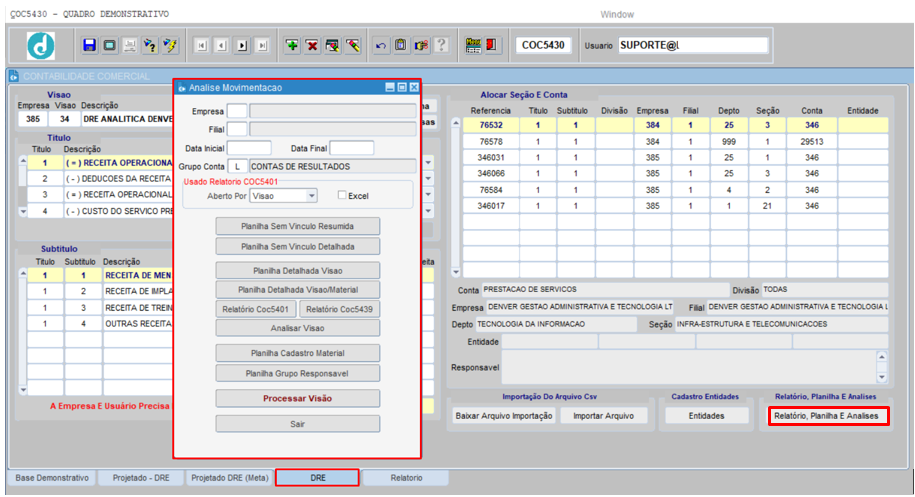Click Importar Arquivo button
Image resolution: width=915 pixels, height=497 pixels.
click(x=603, y=416)
